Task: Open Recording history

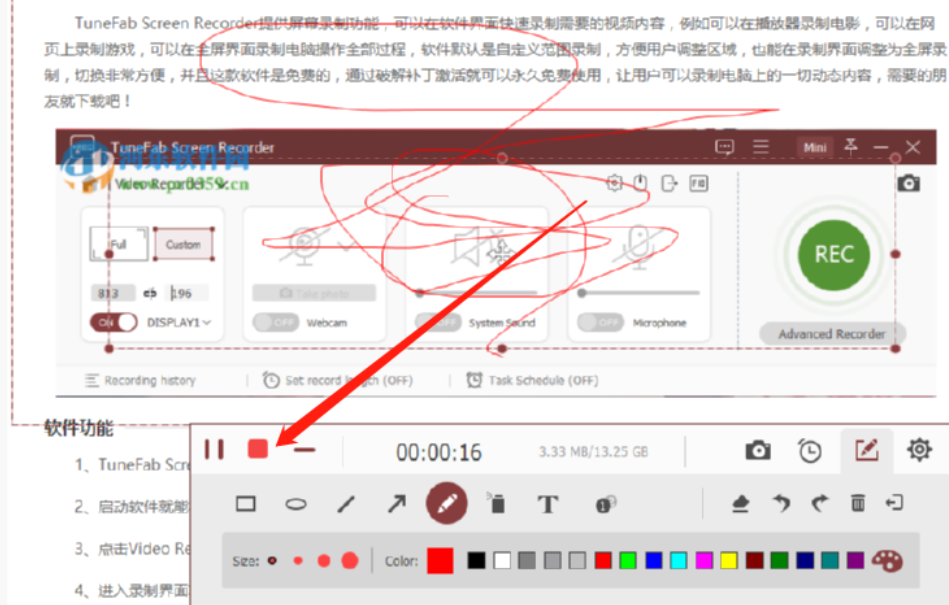Action: click(140, 380)
